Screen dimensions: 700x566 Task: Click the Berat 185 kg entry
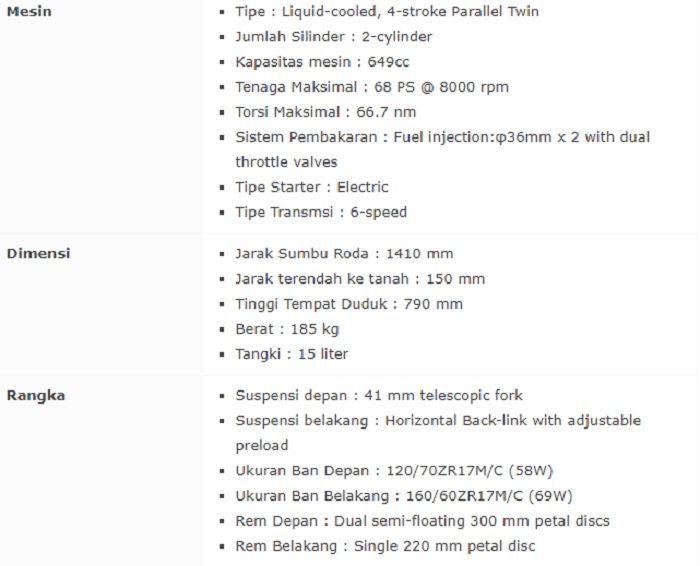(x=287, y=329)
